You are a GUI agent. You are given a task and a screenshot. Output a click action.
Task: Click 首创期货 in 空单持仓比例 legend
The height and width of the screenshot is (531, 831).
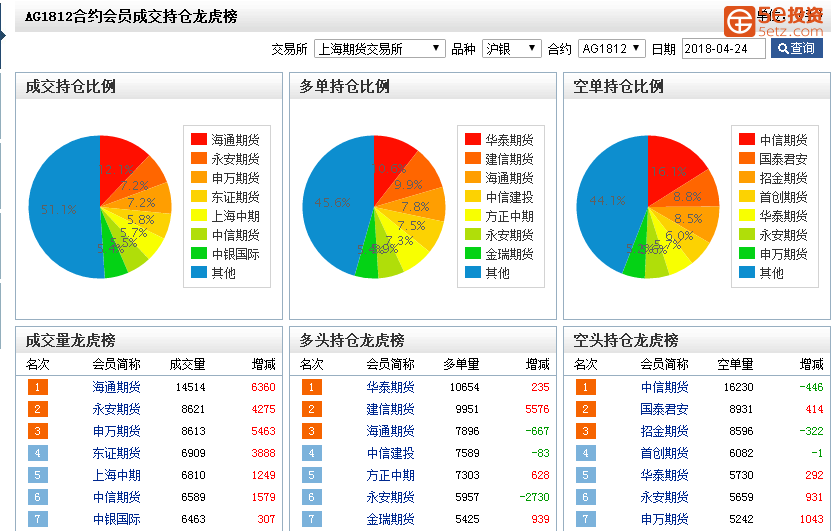tap(783, 197)
